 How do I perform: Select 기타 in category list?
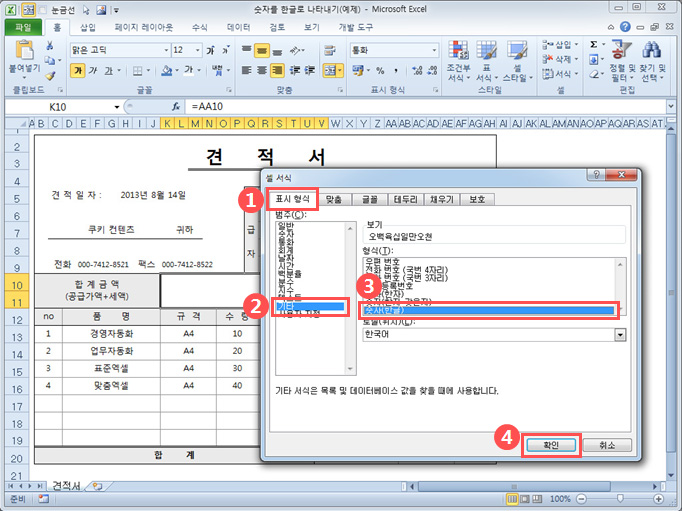tap(310, 306)
